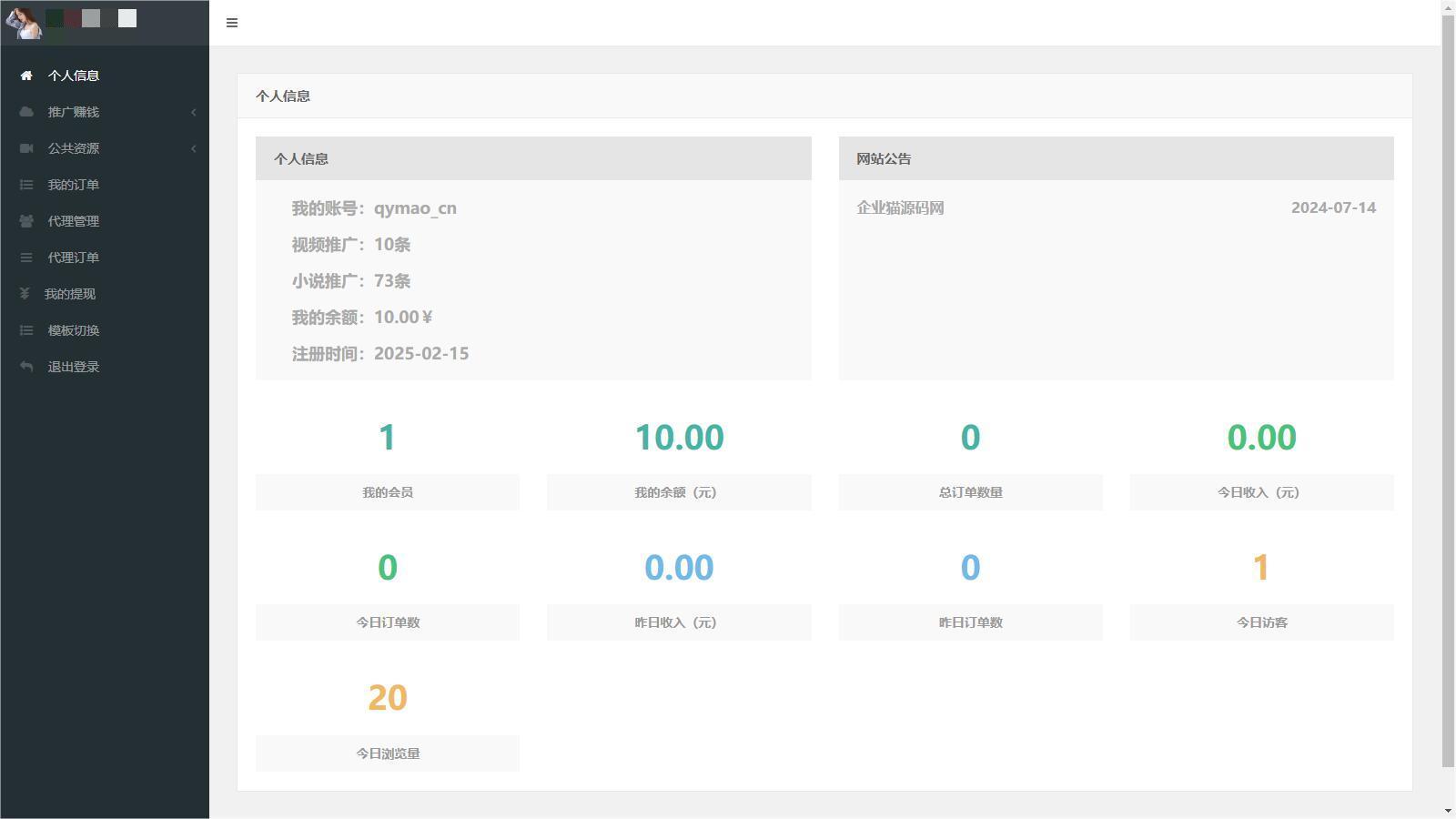Viewport: 1456px width, 819px height.
Task: Toggle the sidebar with the hamburger button
Action: (x=232, y=23)
